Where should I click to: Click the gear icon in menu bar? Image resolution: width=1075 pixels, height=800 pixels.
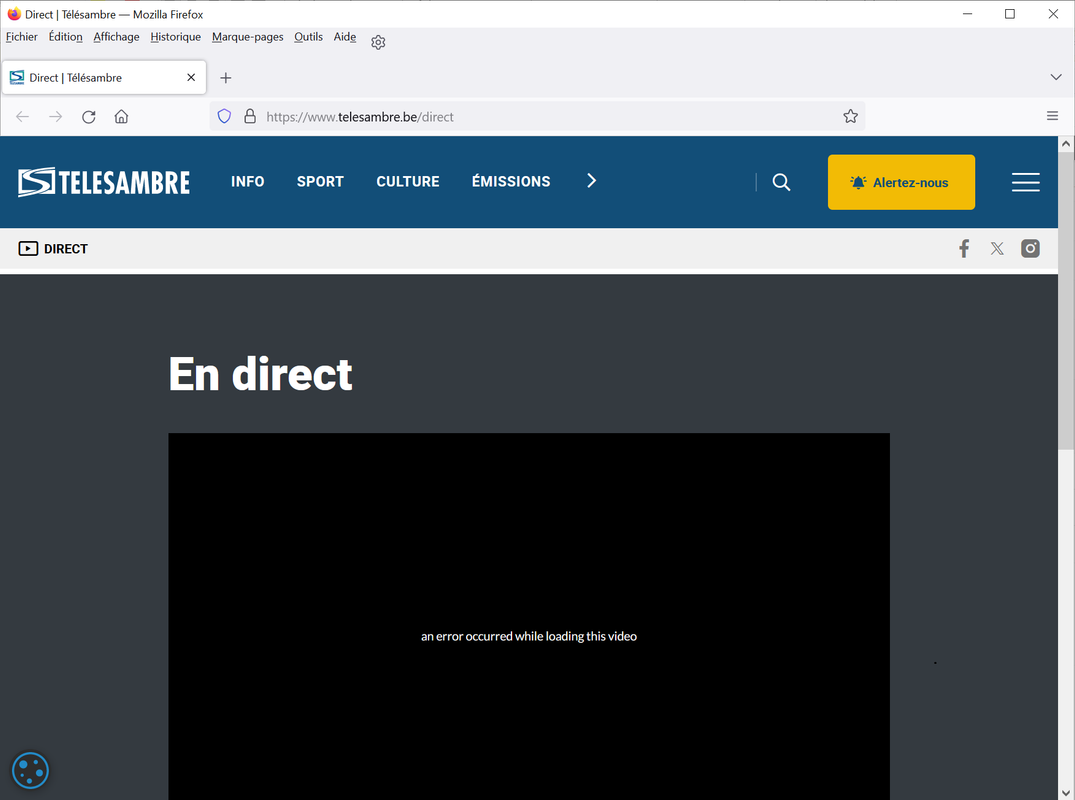(378, 43)
